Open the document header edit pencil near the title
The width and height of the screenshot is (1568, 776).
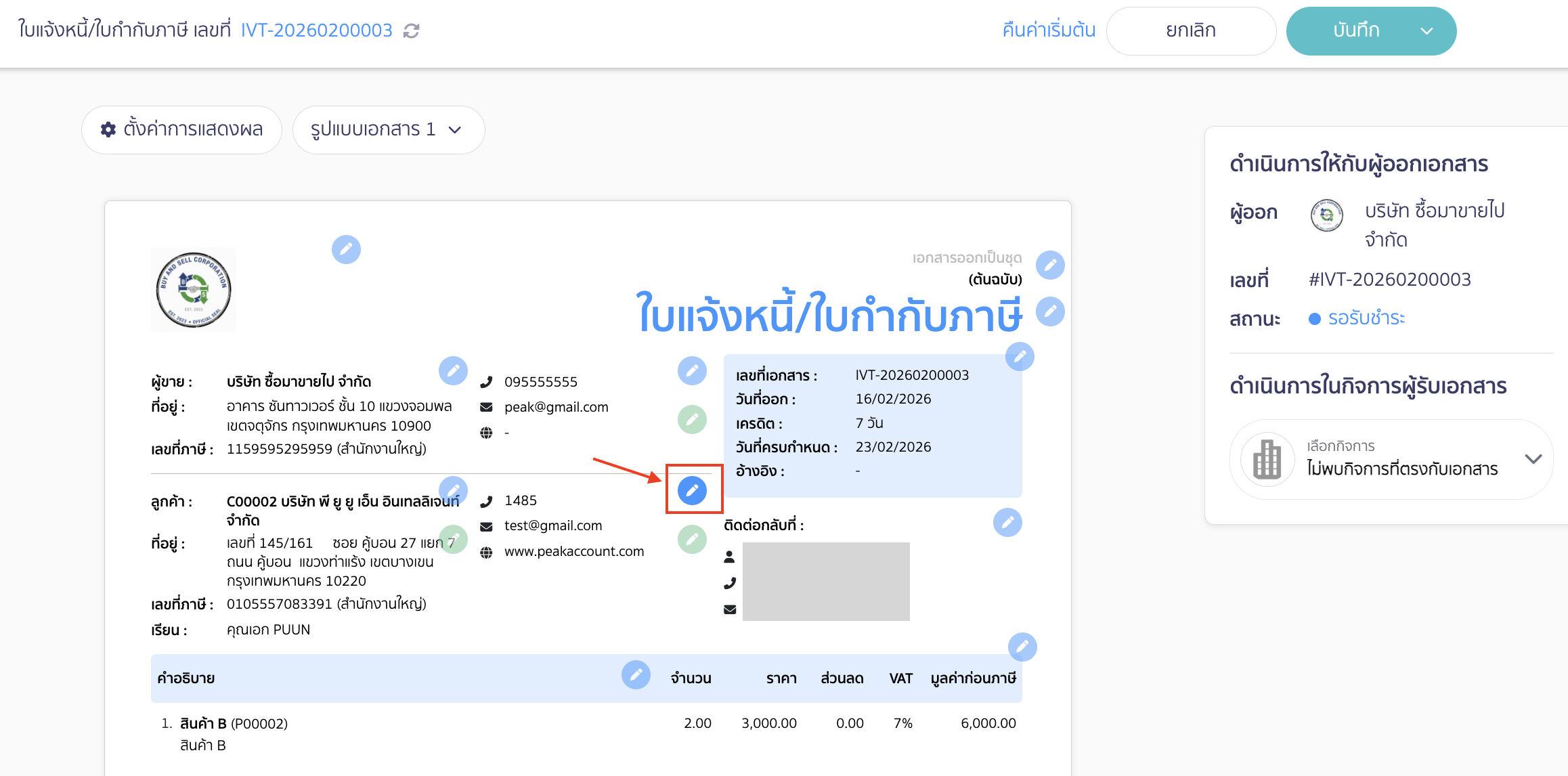1049,311
